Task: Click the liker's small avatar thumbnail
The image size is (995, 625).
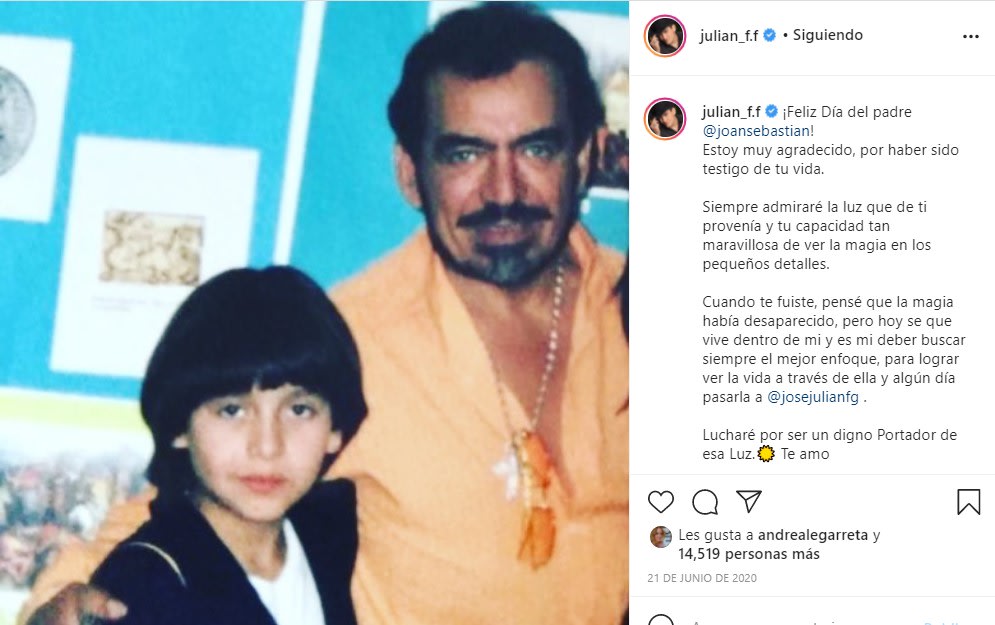Action: click(x=661, y=537)
